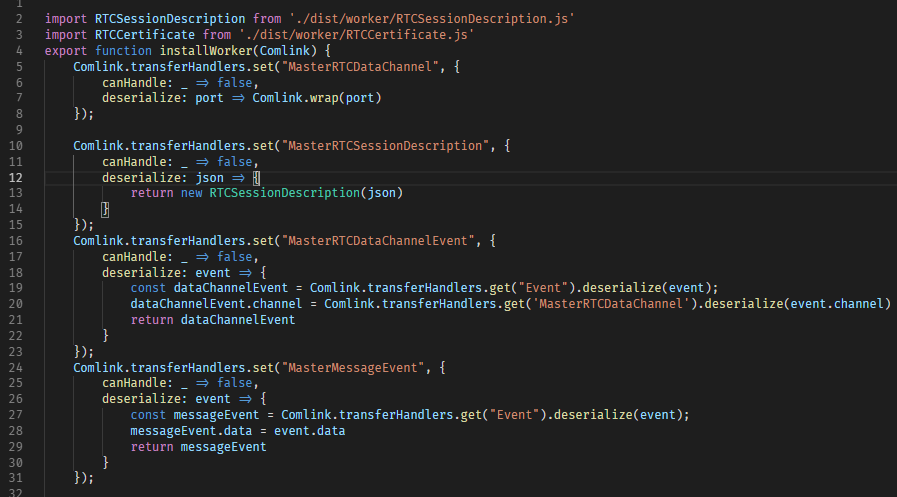The image size is (897, 497).
Task: Click the 'MasterRTCDataChannel' string on line 20
Action: point(611,304)
